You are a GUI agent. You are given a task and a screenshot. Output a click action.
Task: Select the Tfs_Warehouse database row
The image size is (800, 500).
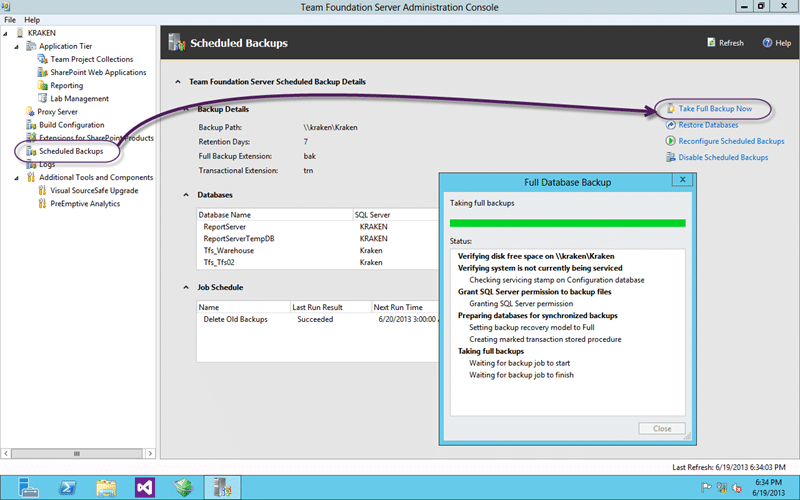pyautogui.click(x=318, y=251)
